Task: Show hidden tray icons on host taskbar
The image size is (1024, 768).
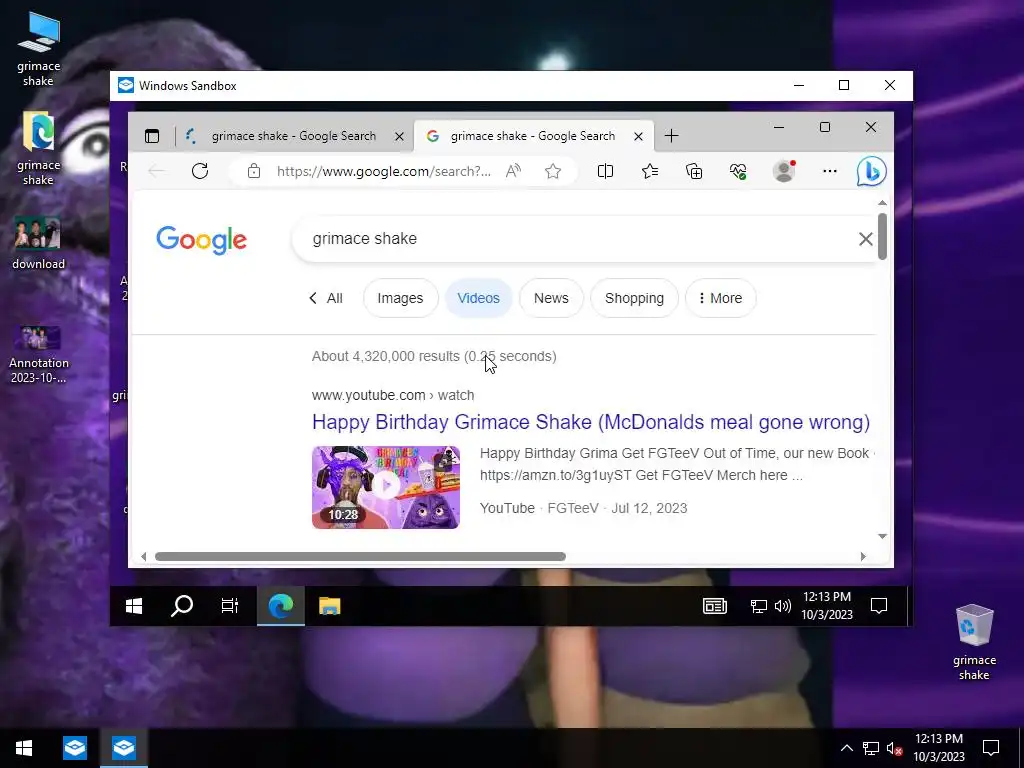Action: tap(846, 748)
